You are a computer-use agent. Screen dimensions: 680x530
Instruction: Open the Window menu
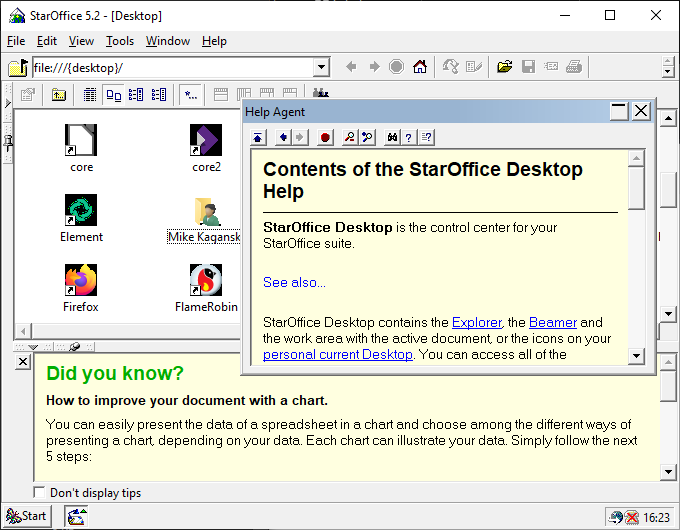click(168, 41)
